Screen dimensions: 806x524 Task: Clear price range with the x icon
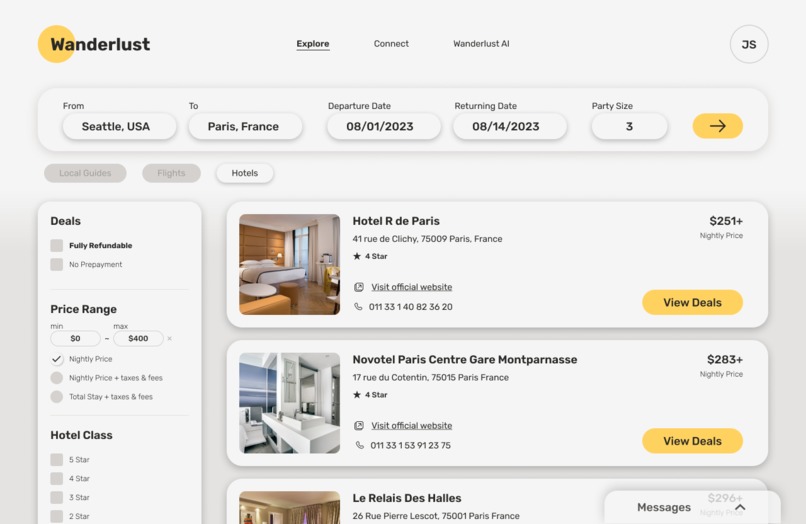click(170, 338)
